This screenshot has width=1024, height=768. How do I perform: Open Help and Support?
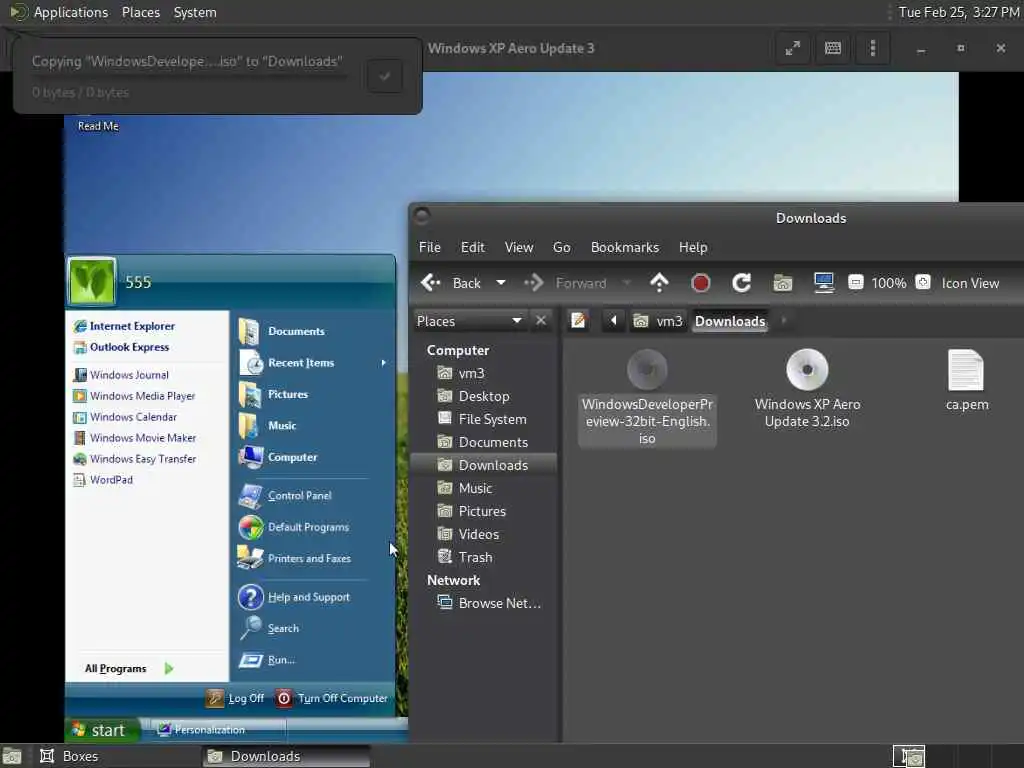[294, 597]
